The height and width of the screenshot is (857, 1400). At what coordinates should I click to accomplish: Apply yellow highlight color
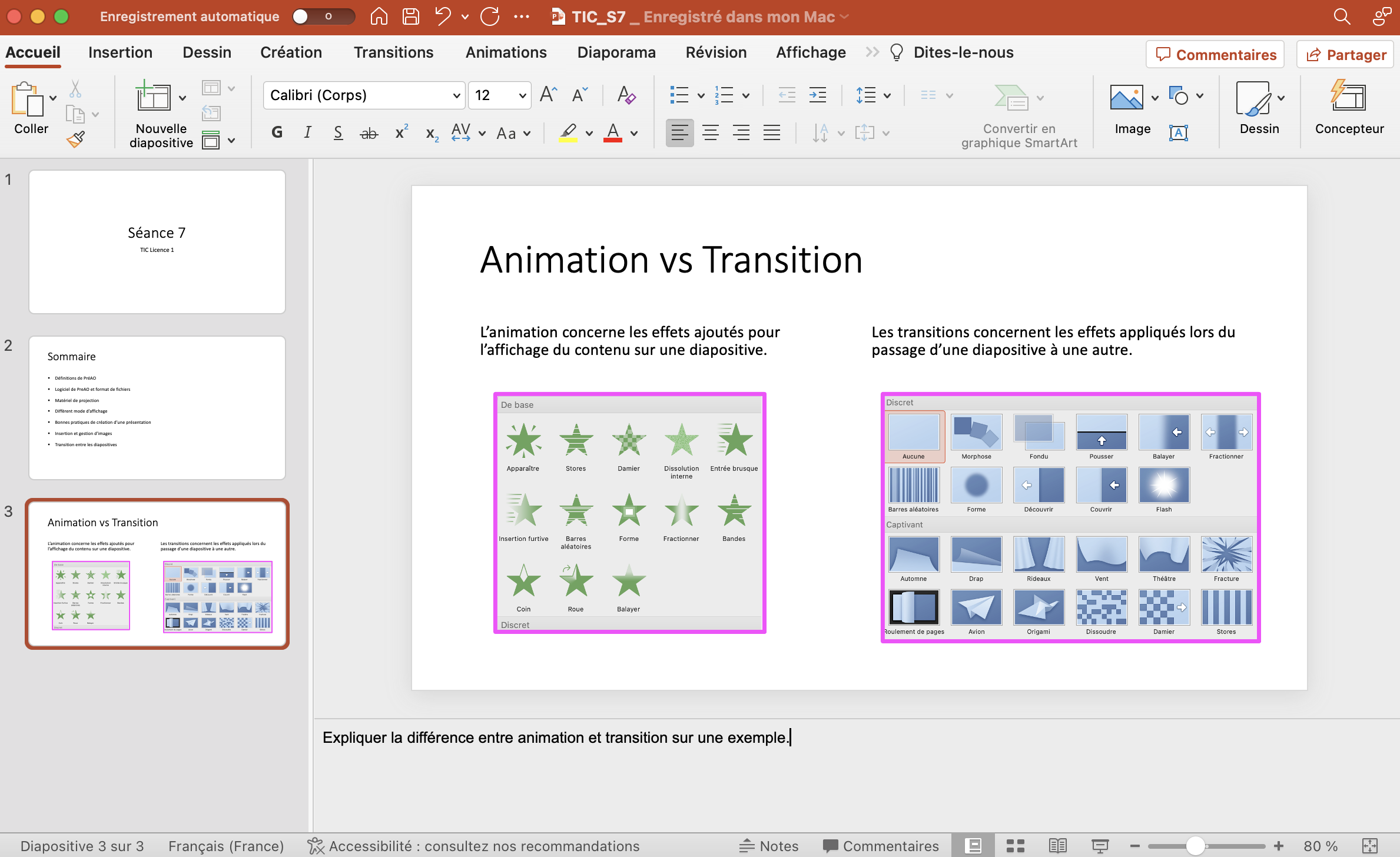tap(568, 132)
